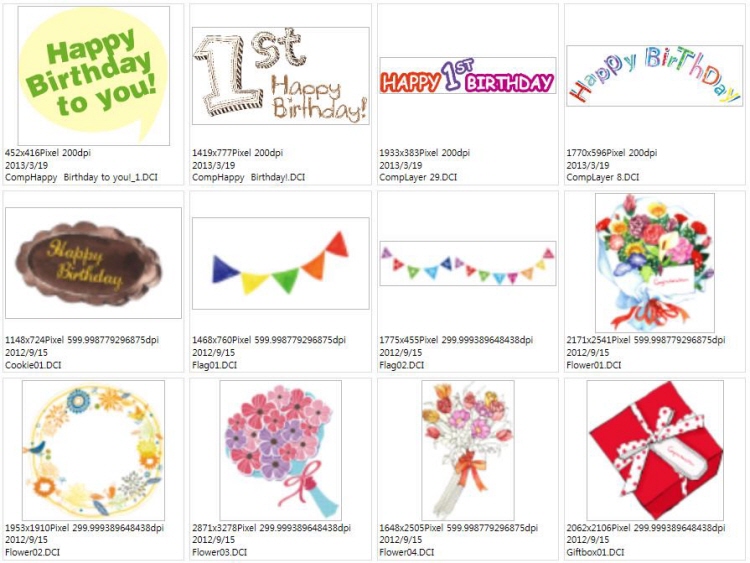750x563 pixels.
Task: Select the Flower03.DCI file name label
Action: (219, 552)
